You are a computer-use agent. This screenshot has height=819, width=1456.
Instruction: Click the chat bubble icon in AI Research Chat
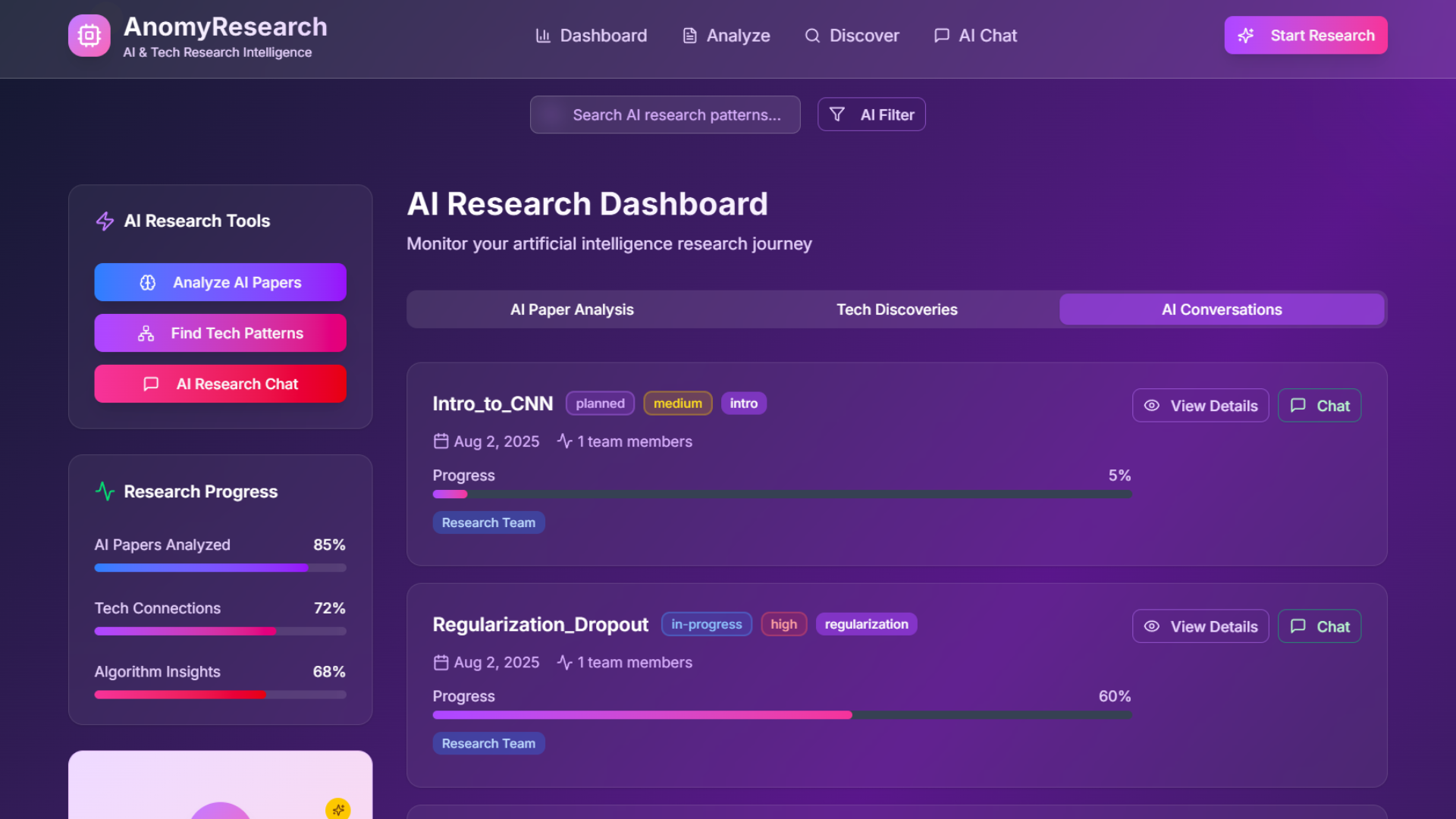coord(151,384)
